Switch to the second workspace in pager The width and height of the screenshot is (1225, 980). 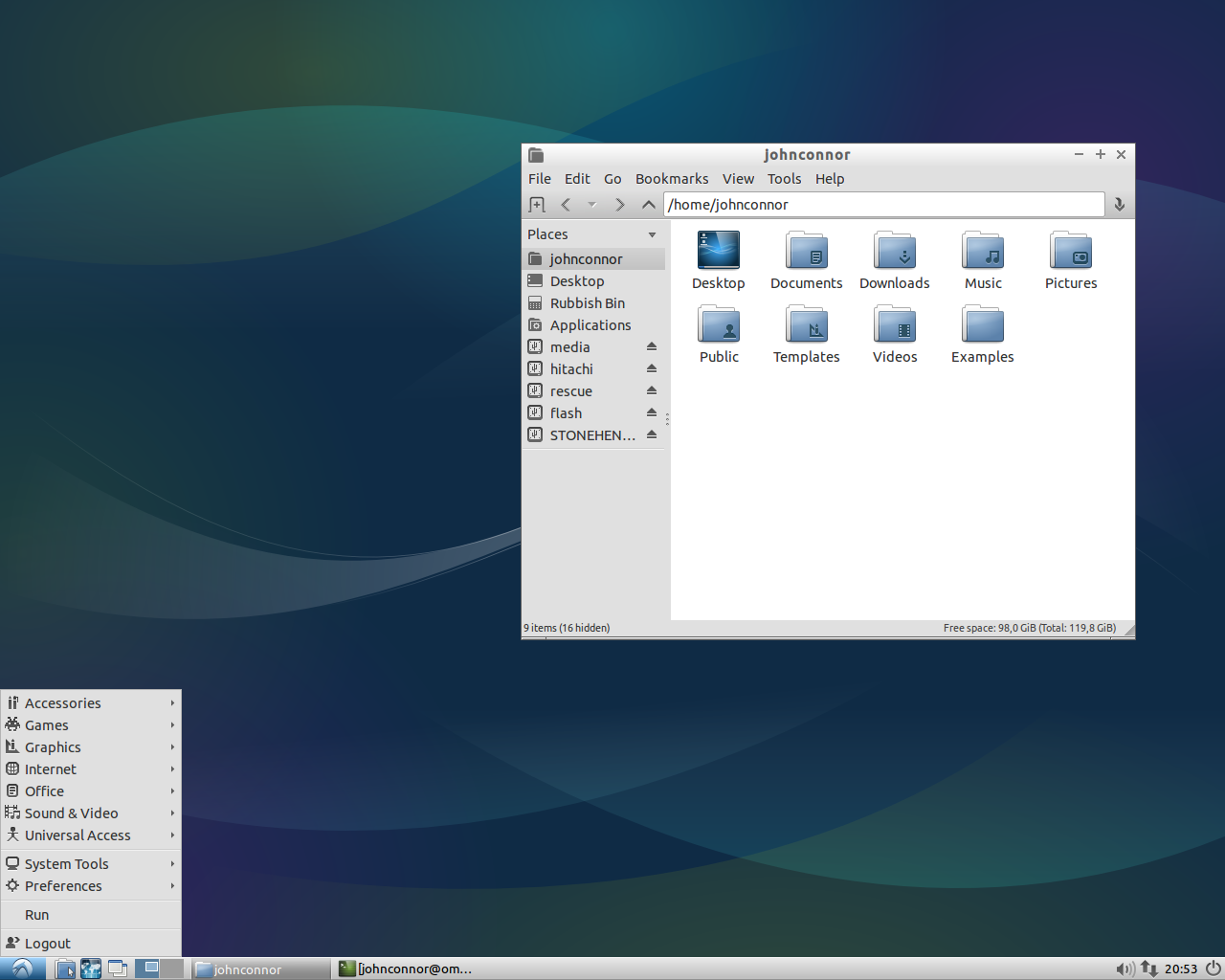point(171,969)
